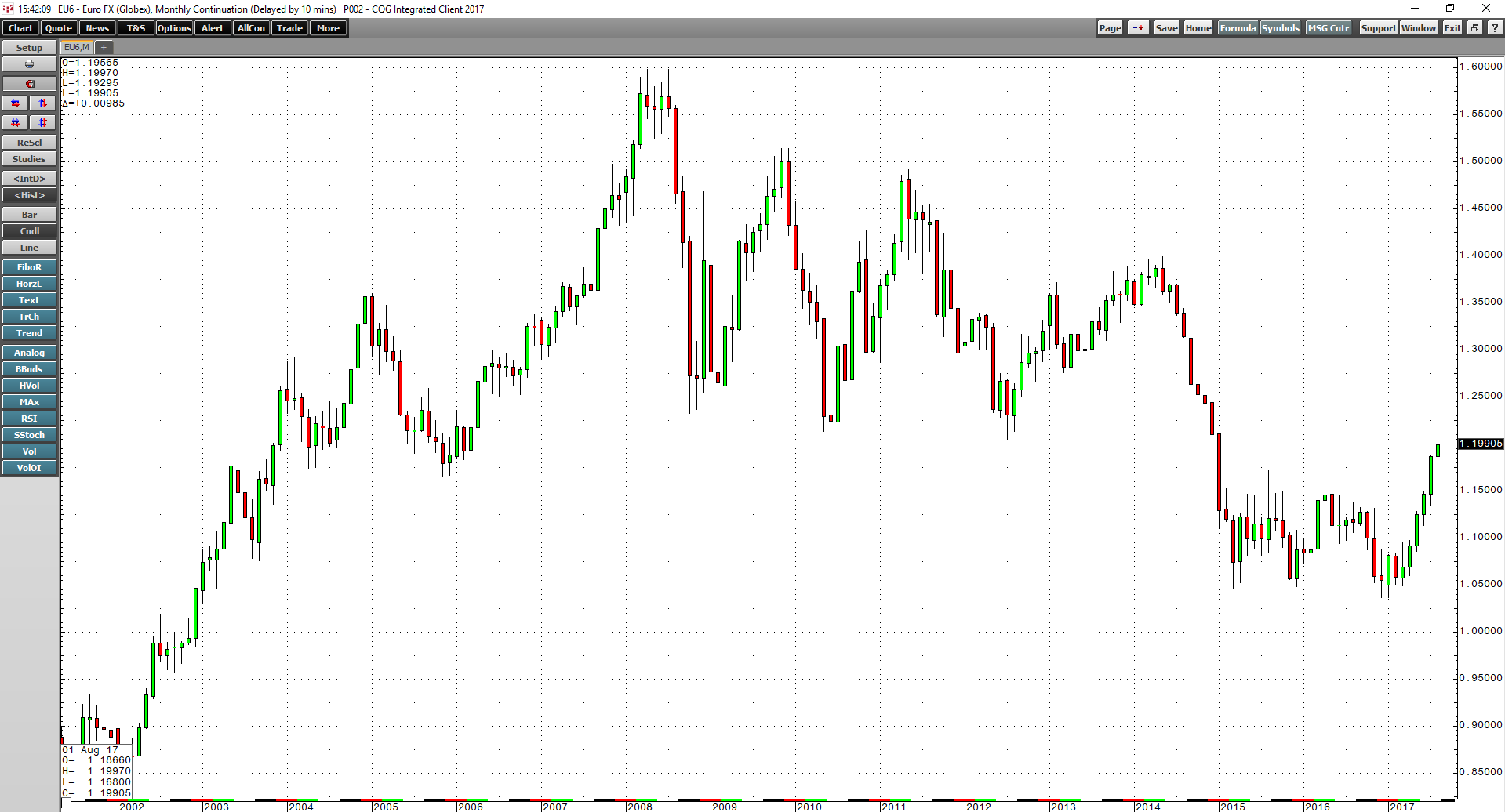The image size is (1505, 812).
Task: Expand the More applications menu
Action: tap(328, 28)
